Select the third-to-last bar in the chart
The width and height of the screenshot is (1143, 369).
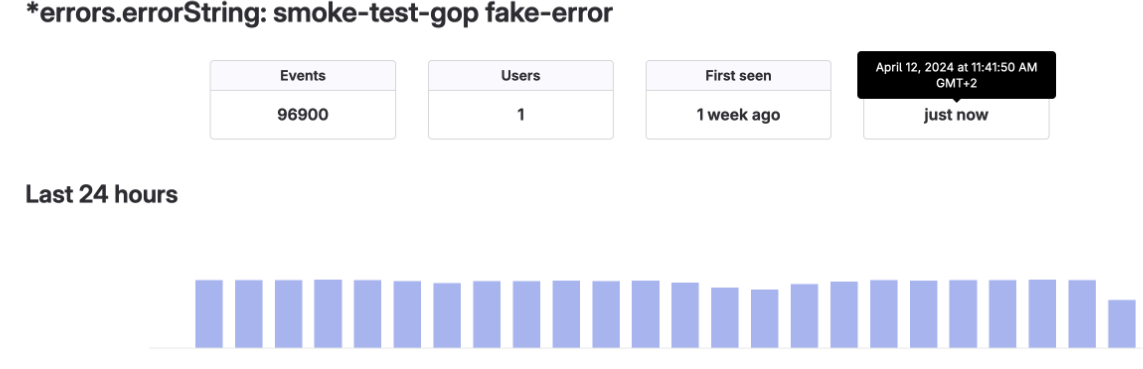[x=1042, y=314]
